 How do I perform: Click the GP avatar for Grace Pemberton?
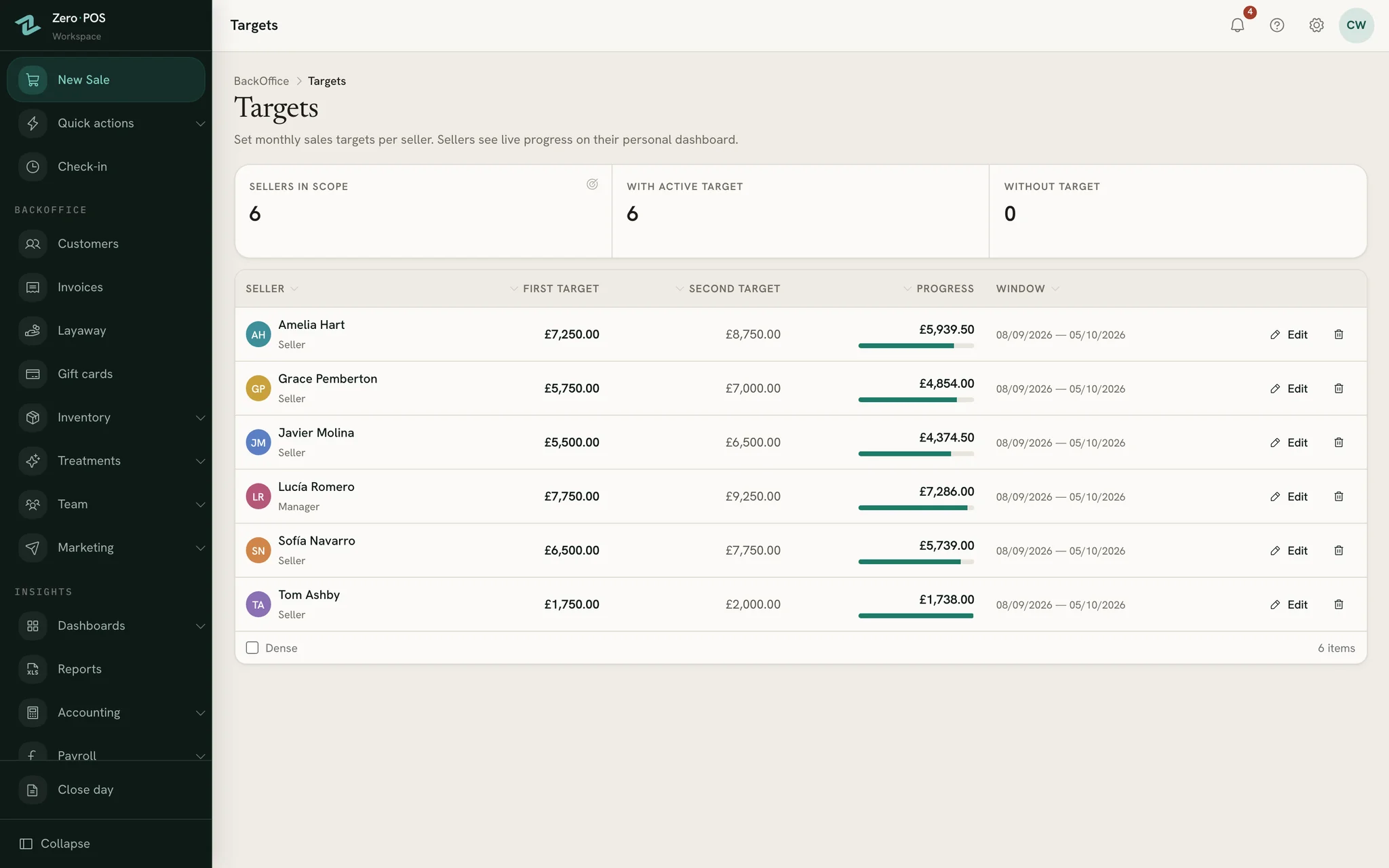(x=258, y=389)
